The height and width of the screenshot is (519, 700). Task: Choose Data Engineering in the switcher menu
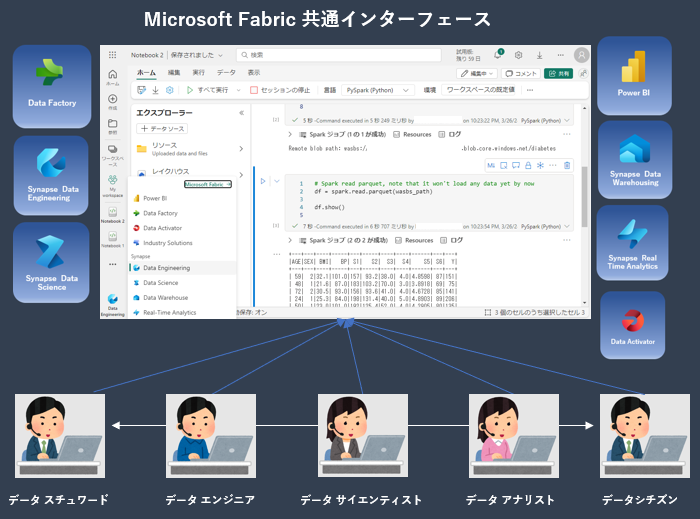182,268
